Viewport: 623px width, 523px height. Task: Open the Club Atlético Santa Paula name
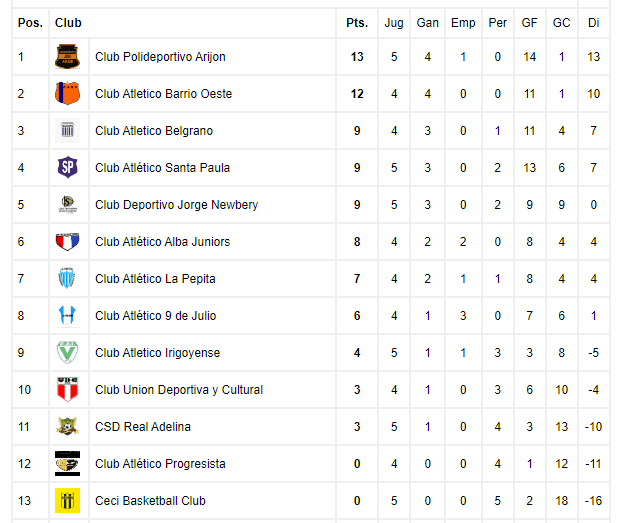click(163, 168)
